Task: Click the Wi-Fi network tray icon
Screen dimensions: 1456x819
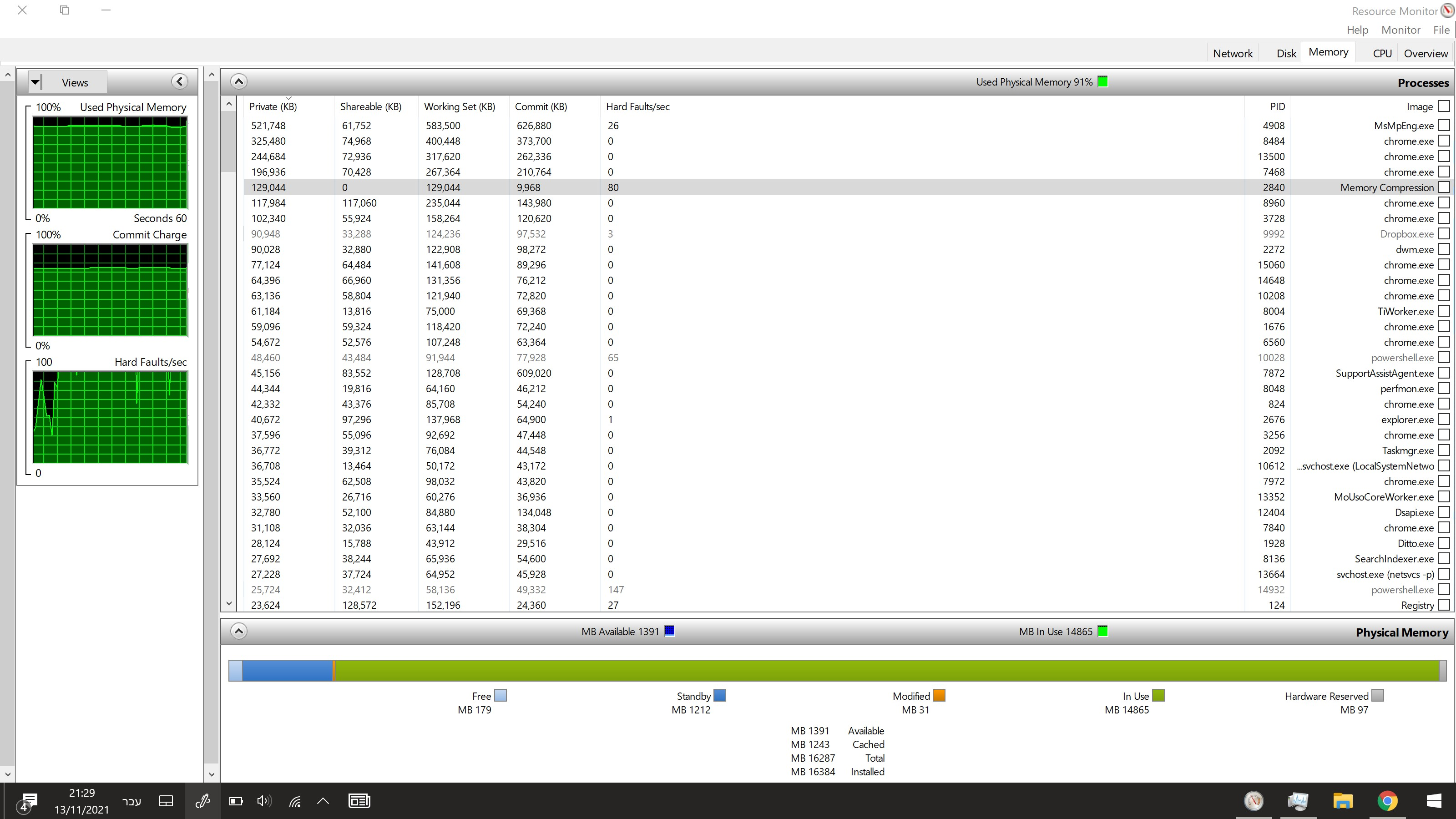Action: click(295, 801)
